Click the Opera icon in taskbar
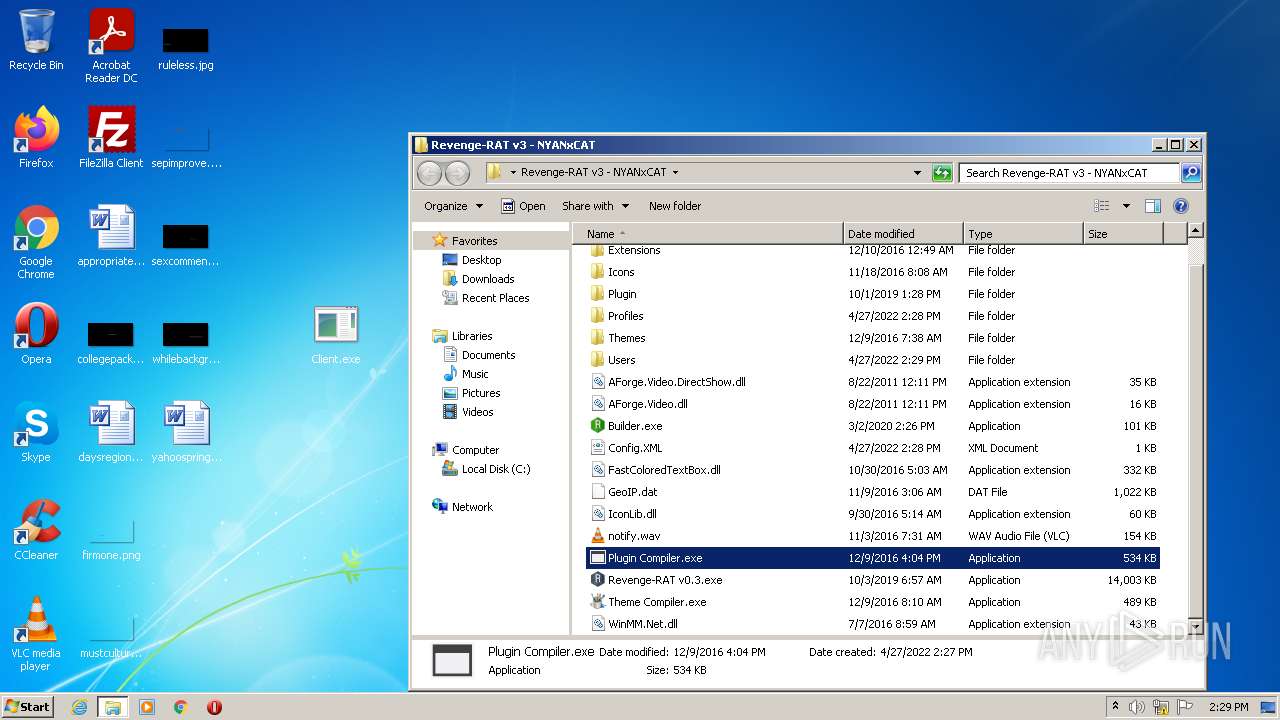 (x=214, y=707)
